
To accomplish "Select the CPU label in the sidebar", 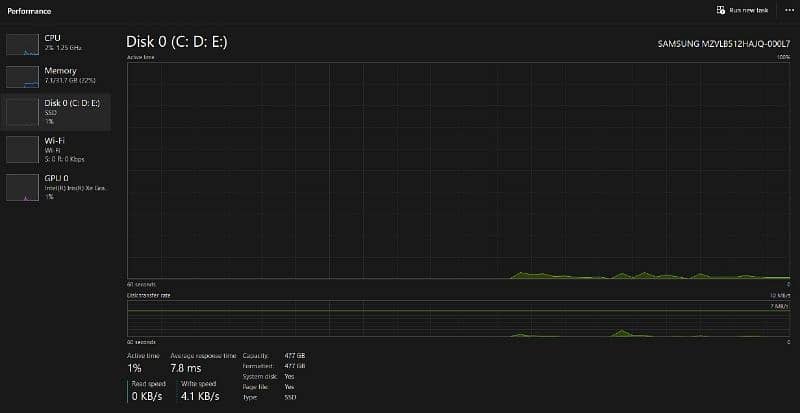I will click(x=52, y=37).
